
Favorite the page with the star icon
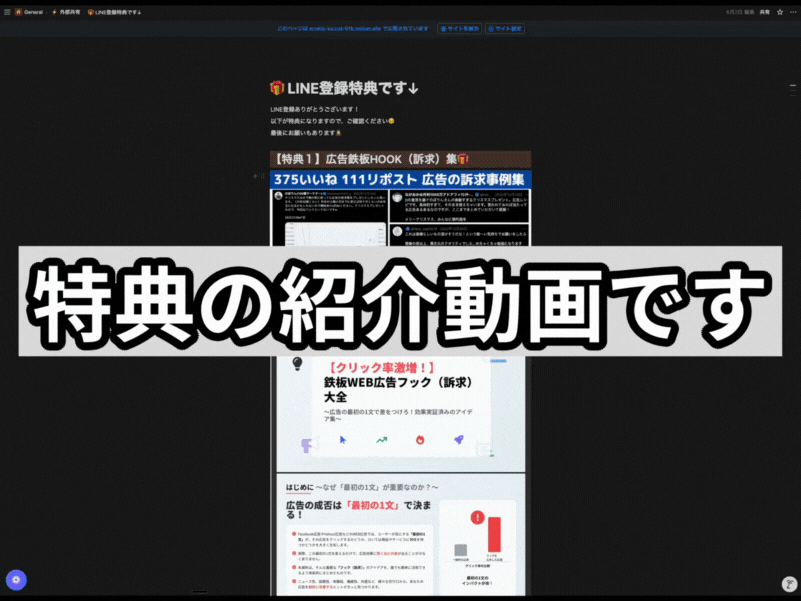(x=780, y=12)
